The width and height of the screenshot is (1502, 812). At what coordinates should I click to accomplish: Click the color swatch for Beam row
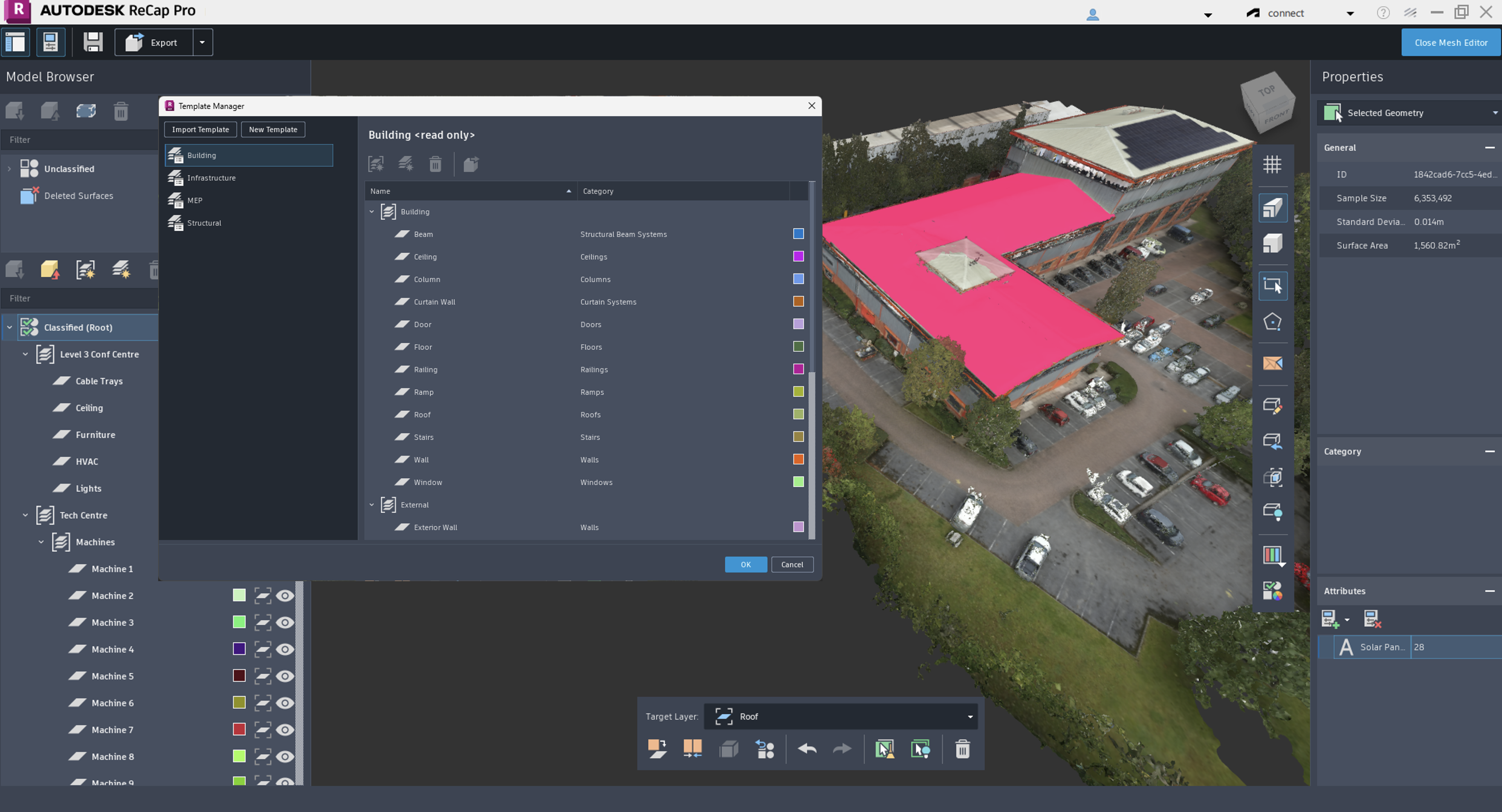coord(798,234)
